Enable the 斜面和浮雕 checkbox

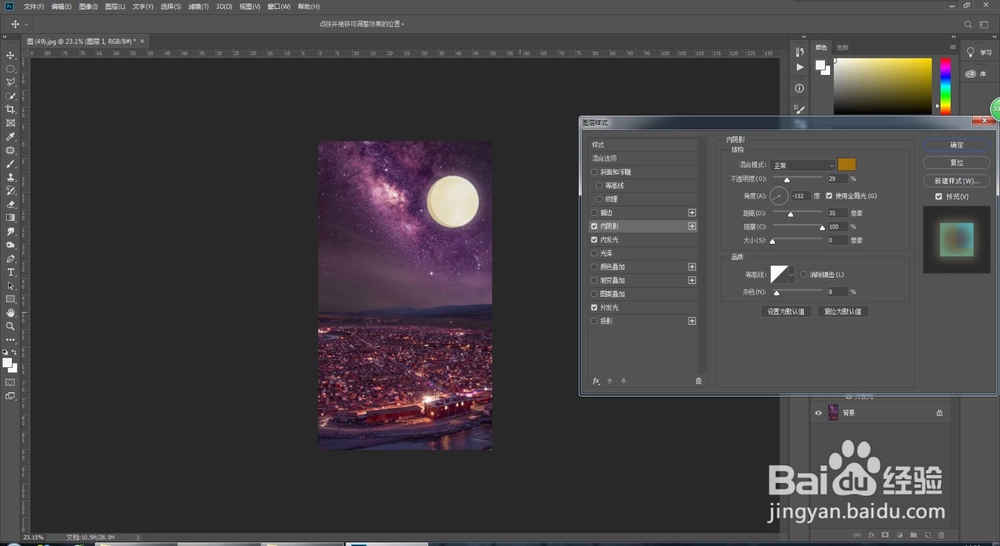pyautogui.click(x=594, y=172)
